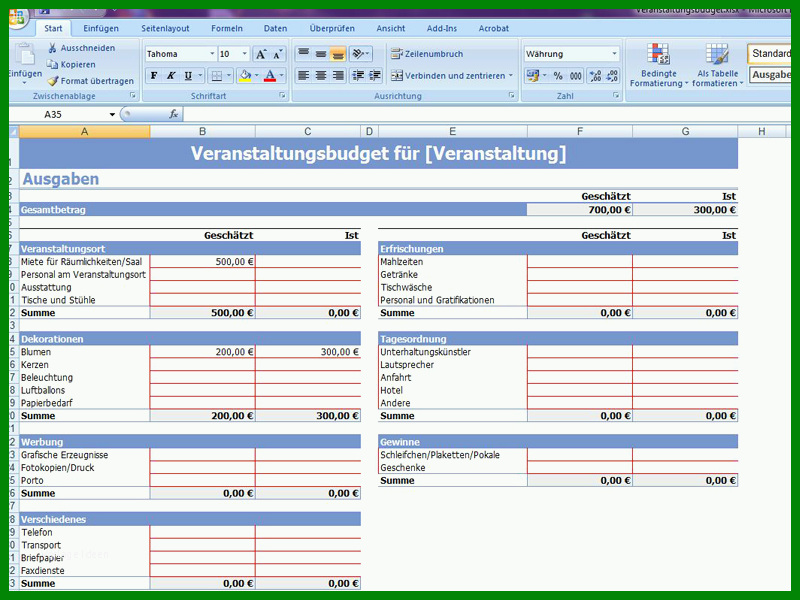The image size is (800, 600).
Task: Decrease indent icon
Action: (x=358, y=76)
